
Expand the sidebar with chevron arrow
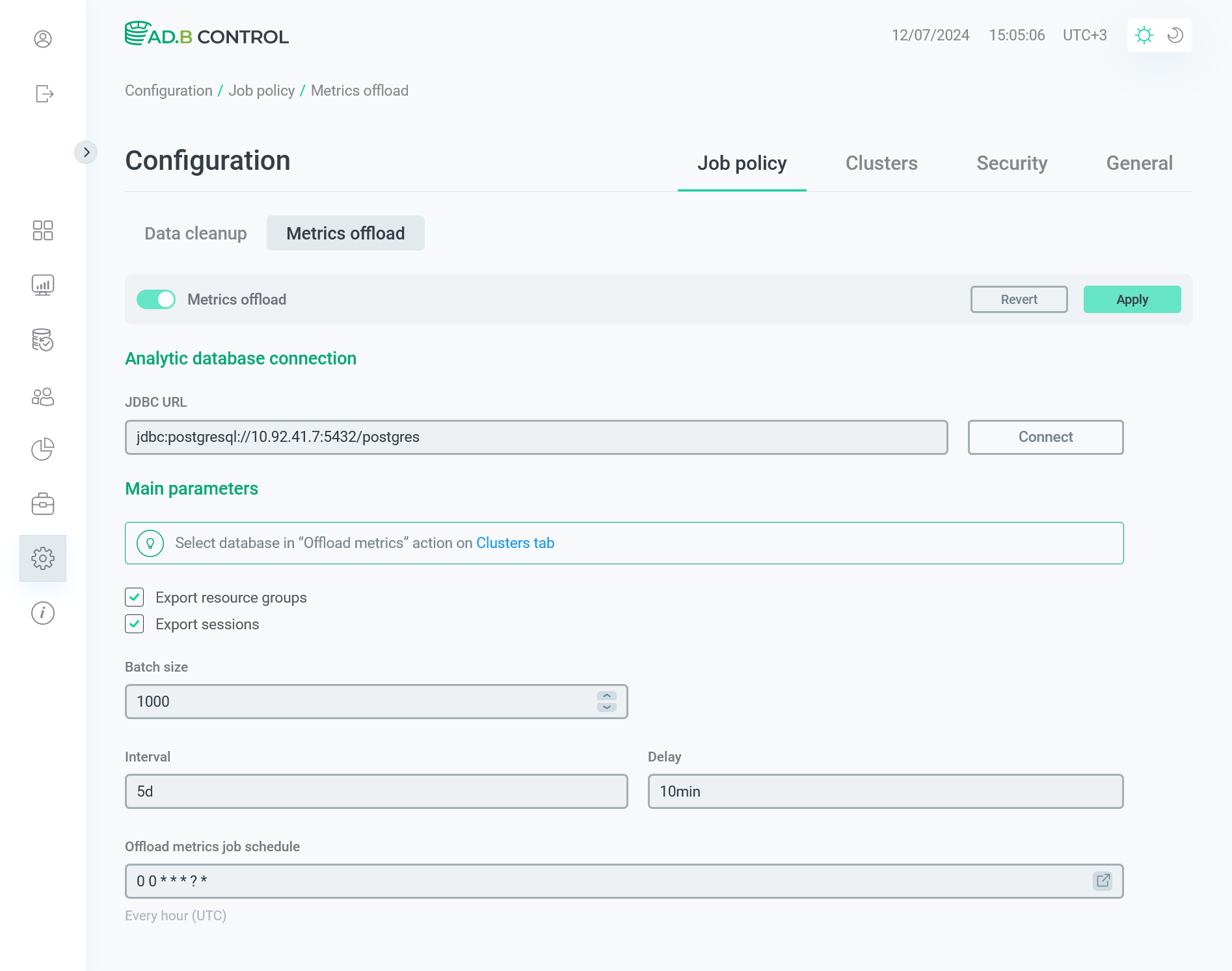coord(86,152)
